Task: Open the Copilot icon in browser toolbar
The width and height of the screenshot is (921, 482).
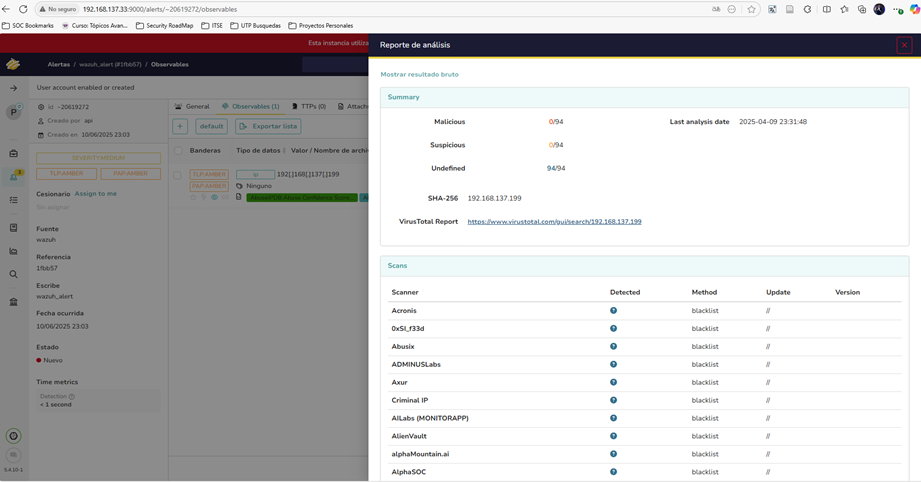Action: (914, 9)
